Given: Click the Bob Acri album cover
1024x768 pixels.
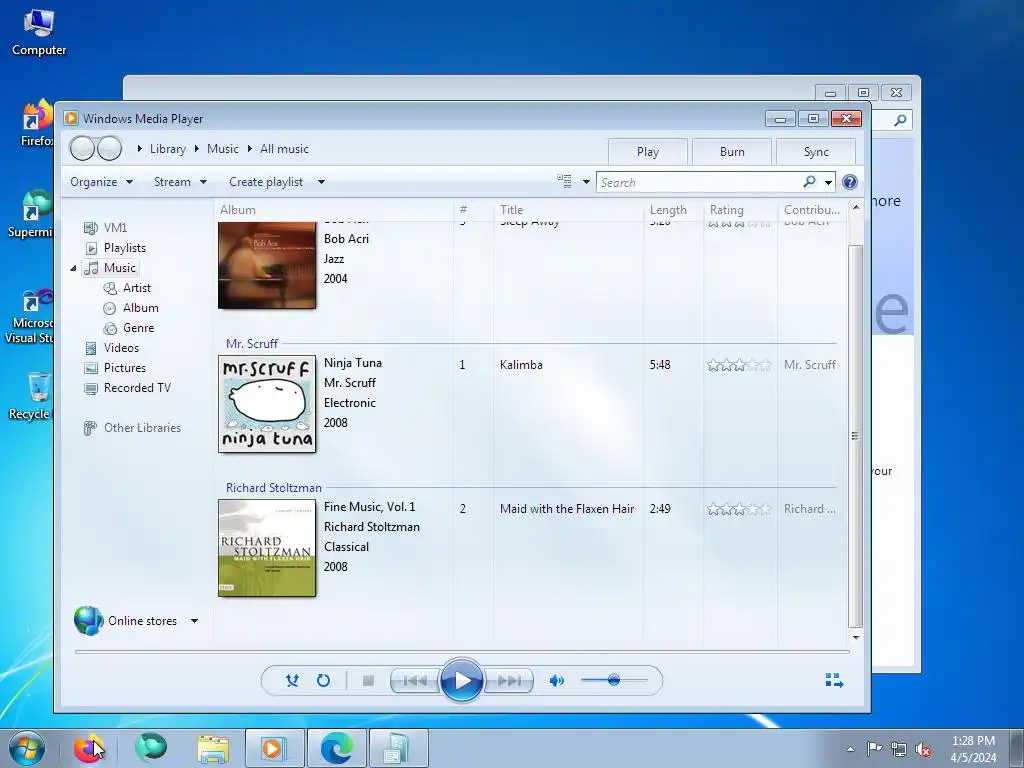Looking at the screenshot, I should pos(267,265).
